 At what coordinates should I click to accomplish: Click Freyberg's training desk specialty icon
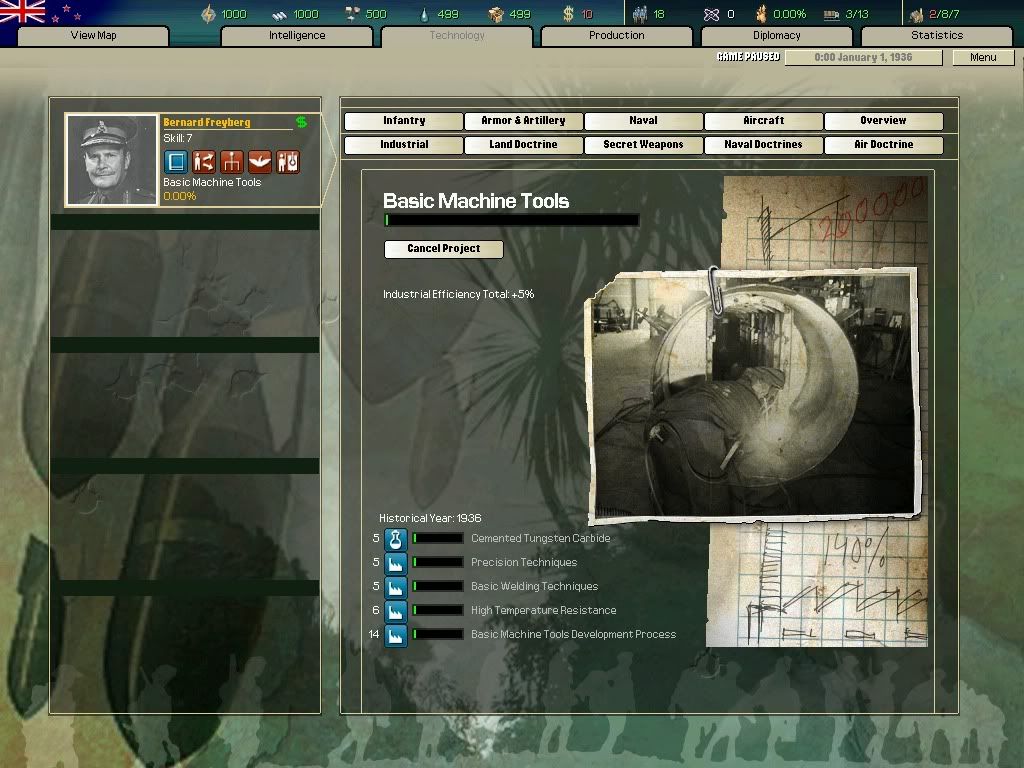coord(232,162)
